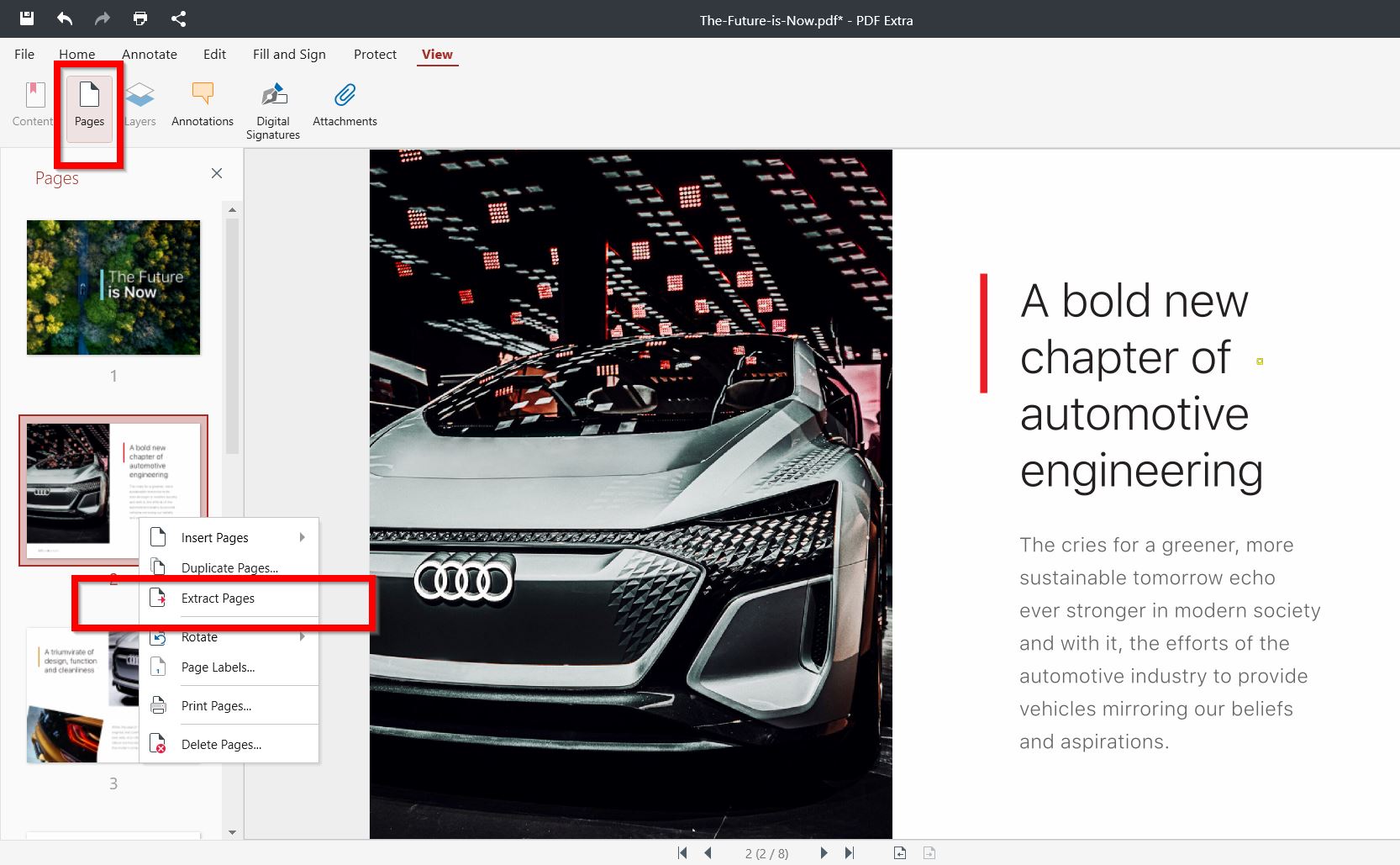Choose Insert Pages from context menu
Image resolution: width=1400 pixels, height=865 pixels.
click(229, 537)
